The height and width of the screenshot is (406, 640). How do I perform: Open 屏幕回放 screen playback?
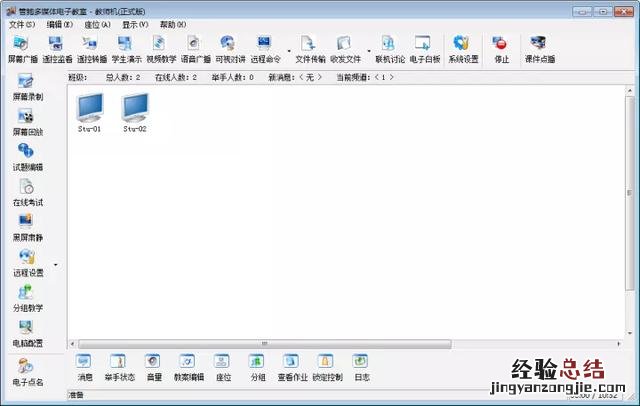point(28,122)
